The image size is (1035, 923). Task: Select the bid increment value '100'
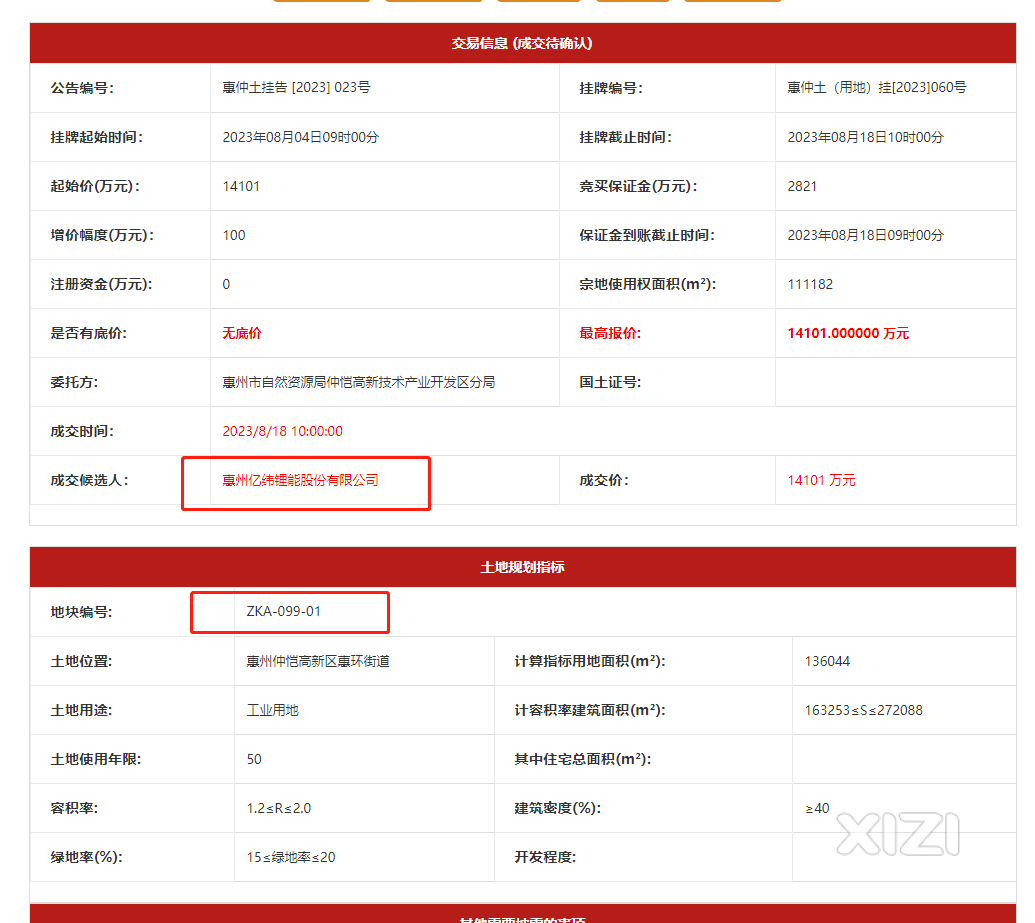tap(234, 235)
